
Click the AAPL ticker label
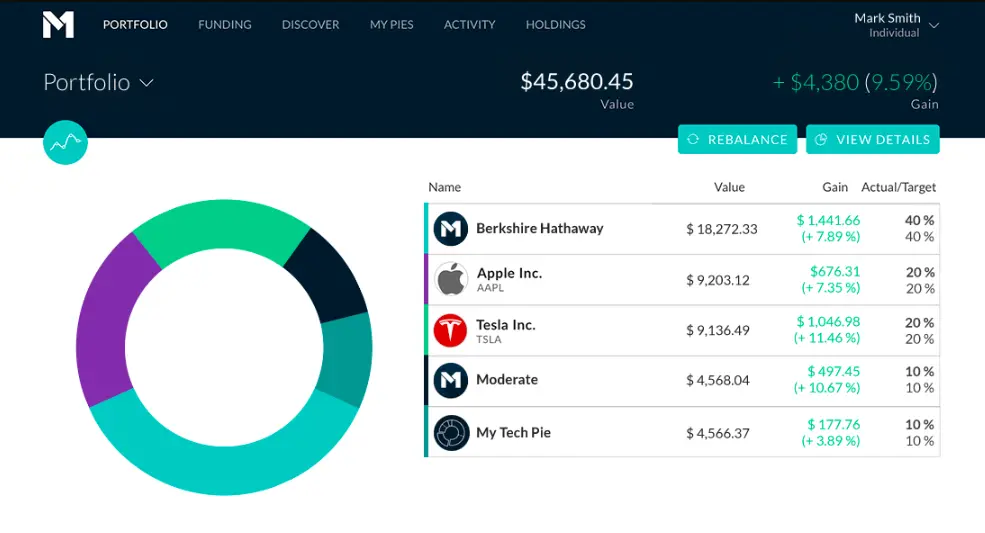coord(490,288)
